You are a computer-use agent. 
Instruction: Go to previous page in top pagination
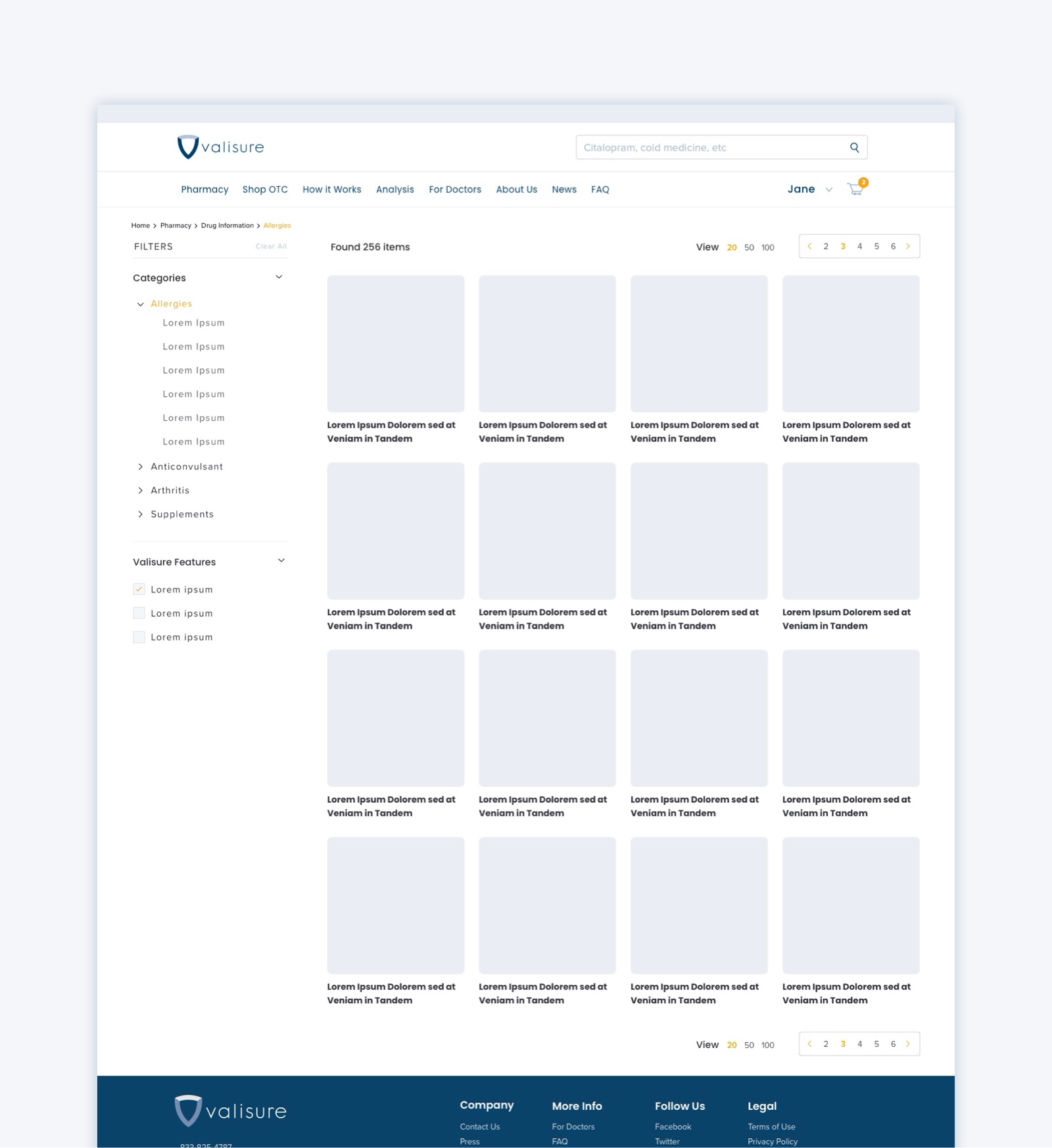tap(809, 247)
